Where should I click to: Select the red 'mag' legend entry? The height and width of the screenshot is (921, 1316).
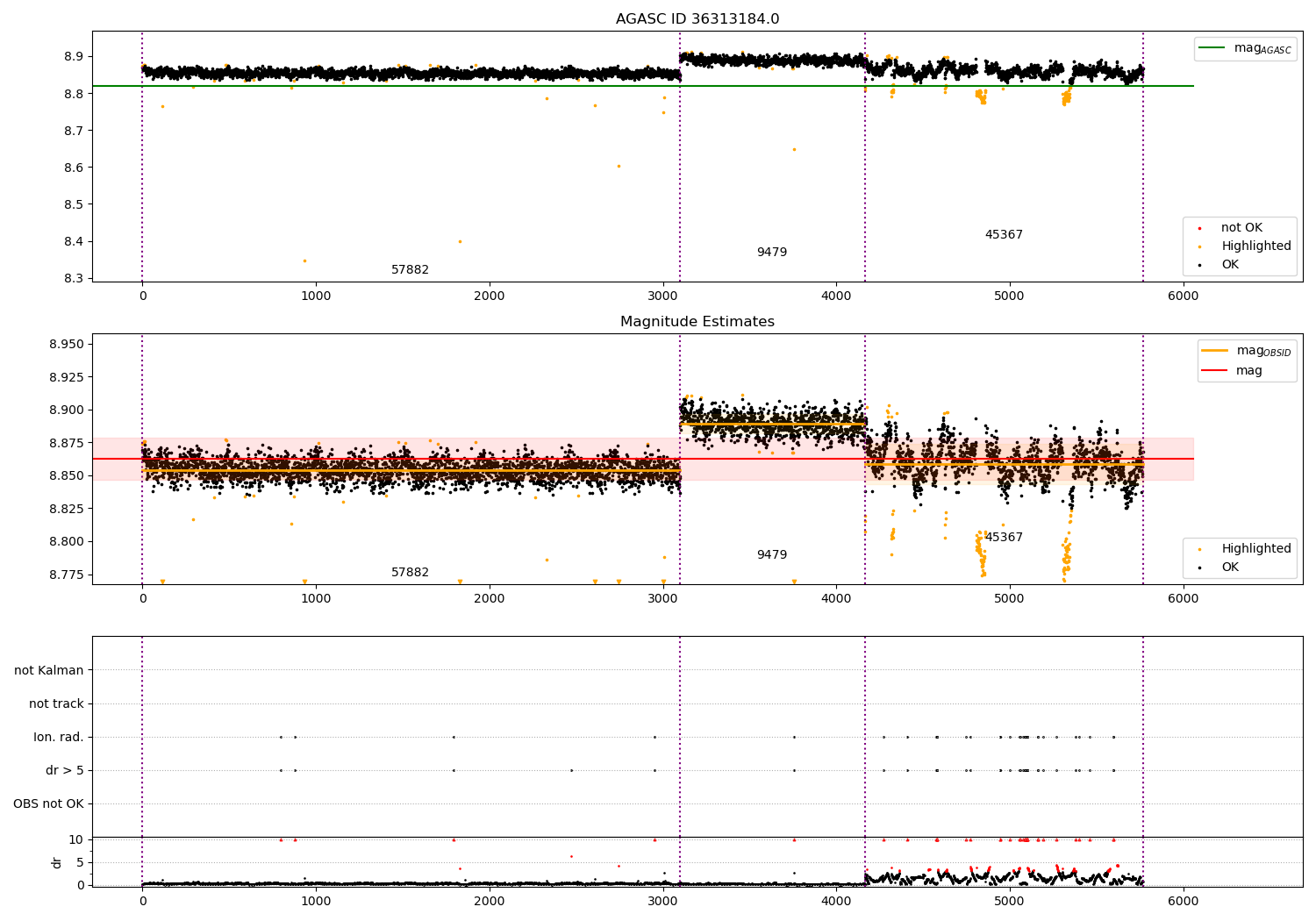coord(1232,371)
